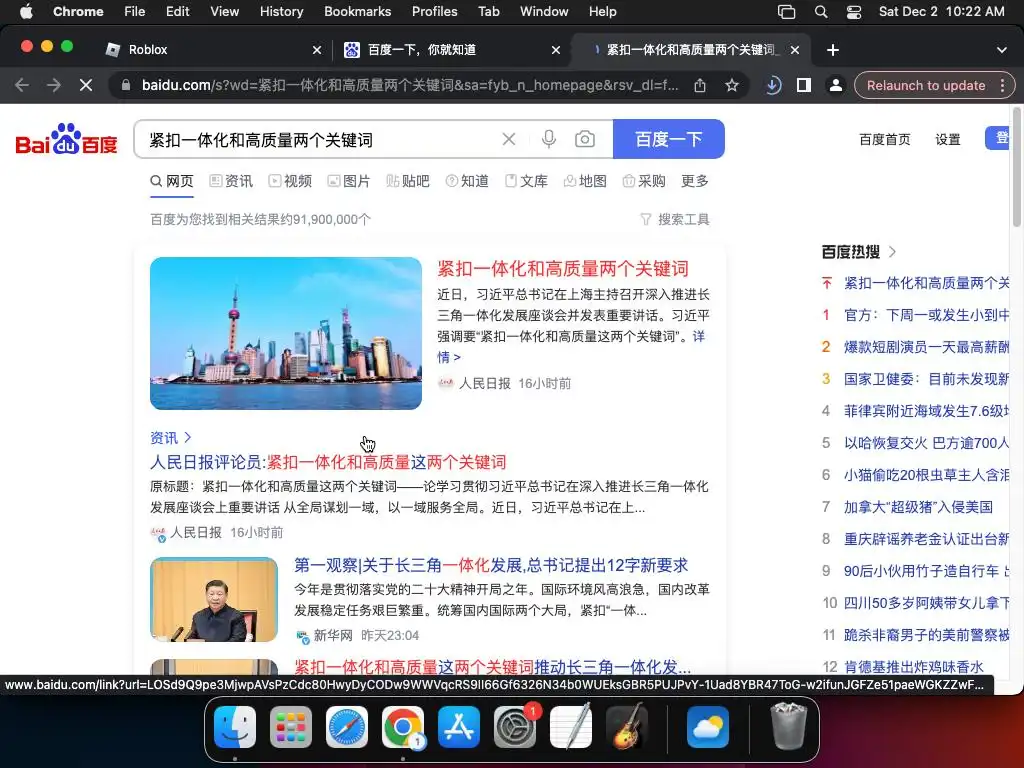This screenshot has height=768, width=1024.
Task: Expand 更多 search categories
Action: tap(694, 181)
